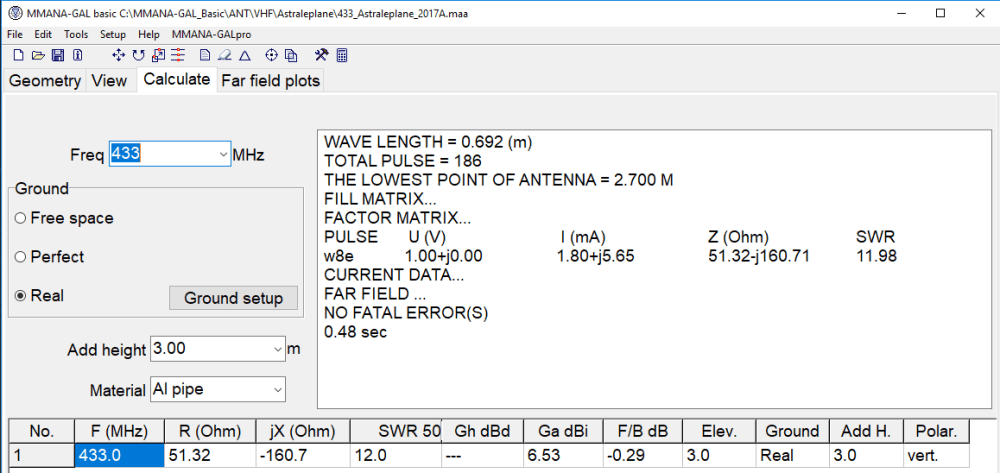Click the Ground setup button

point(233,298)
